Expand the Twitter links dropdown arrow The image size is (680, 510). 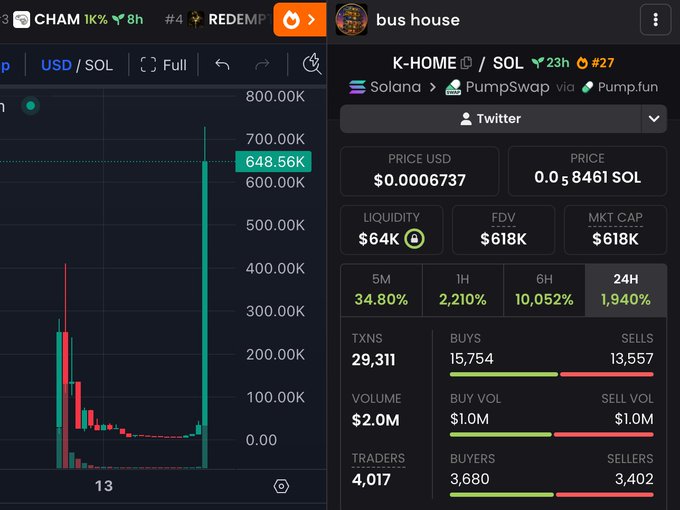pyautogui.click(x=654, y=119)
